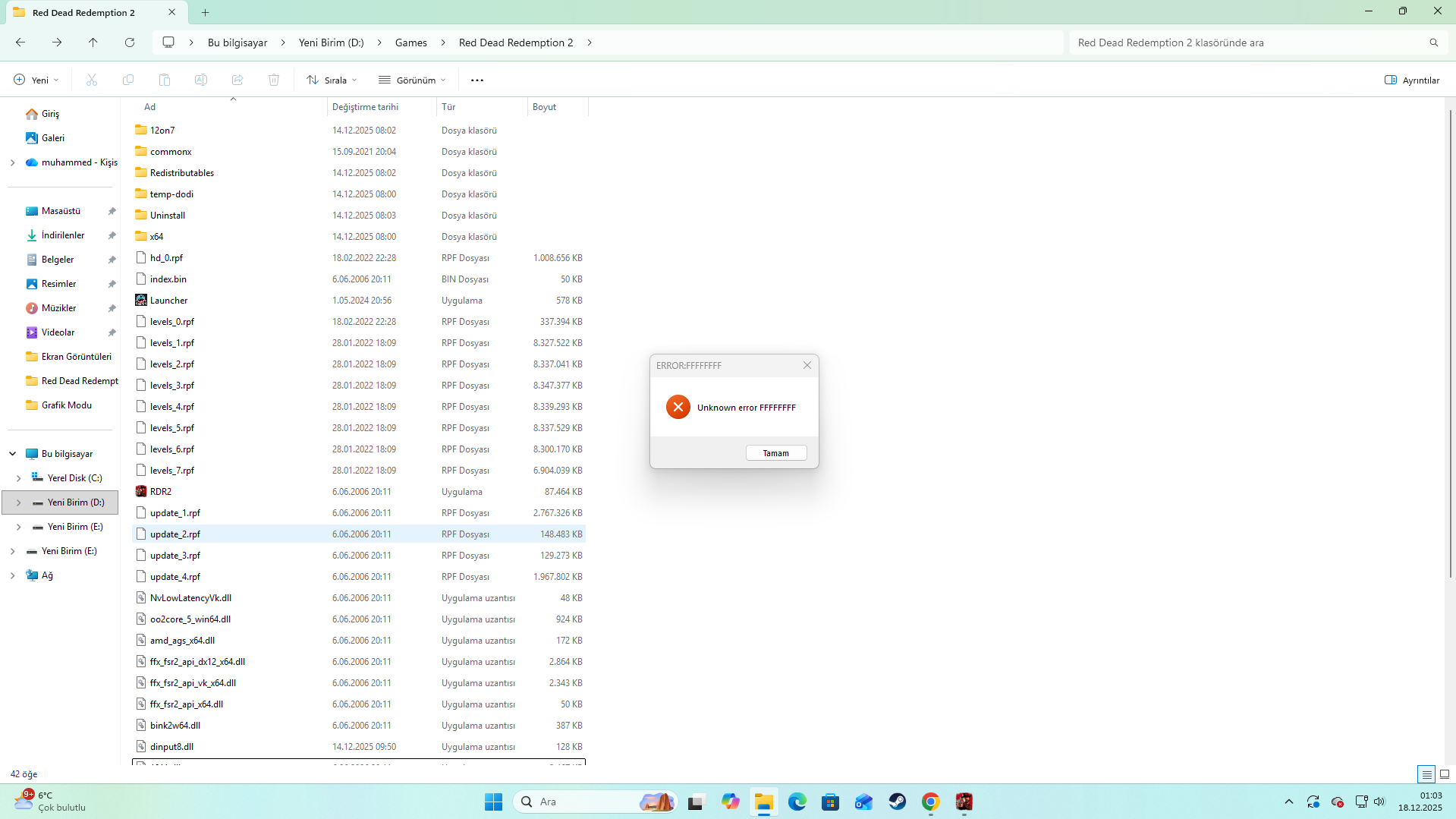Click the Windows Start button
Viewport: 1456px width, 819px height.
[x=494, y=802]
